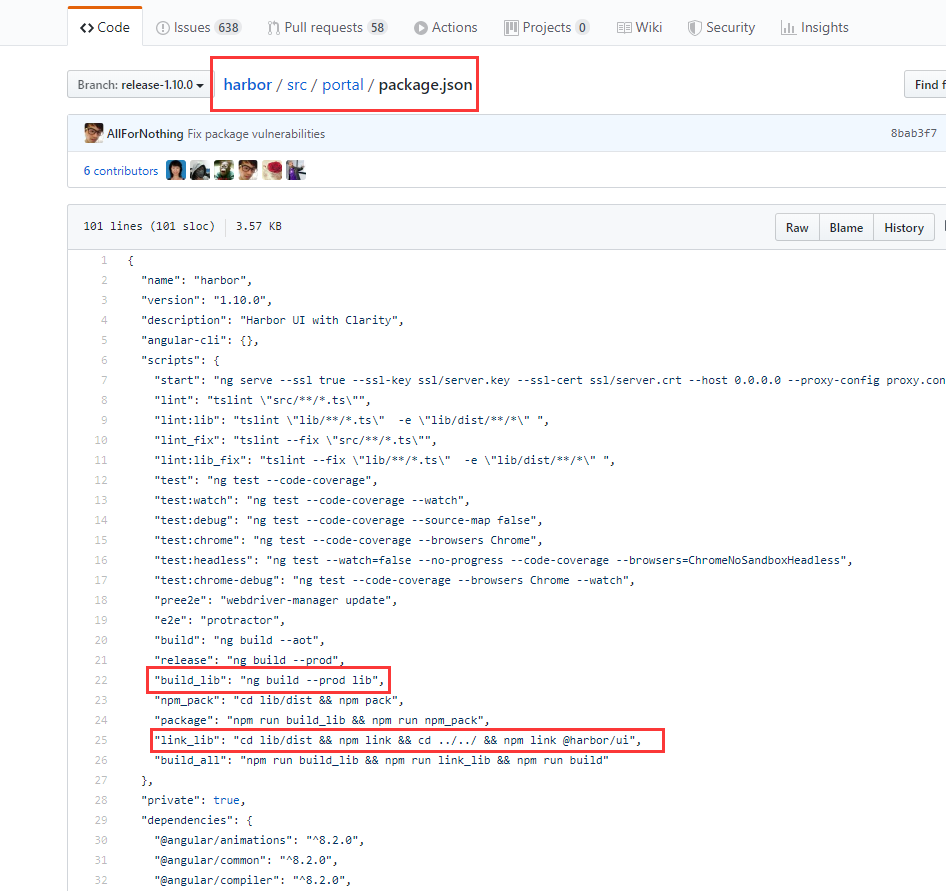Click the "e2e": "protractor" line
This screenshot has width=946, height=891.
(220, 620)
